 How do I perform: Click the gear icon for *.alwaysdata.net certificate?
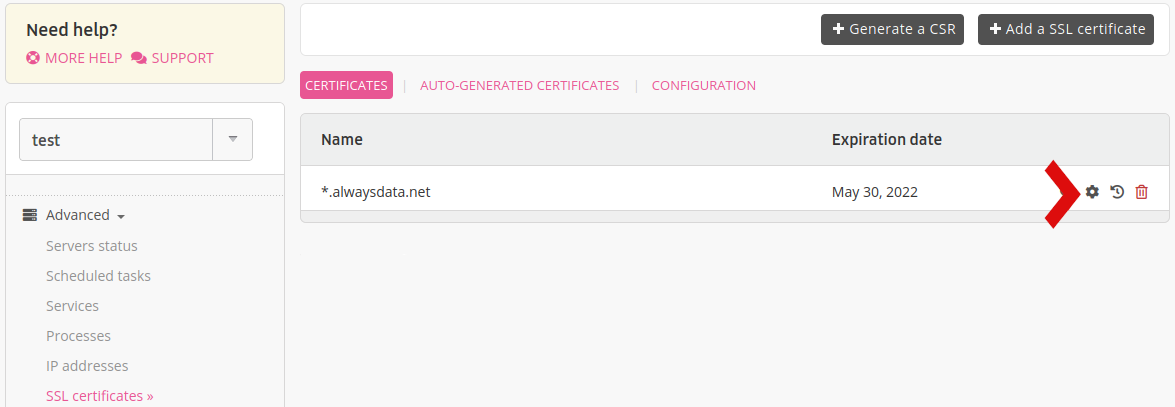(1092, 192)
